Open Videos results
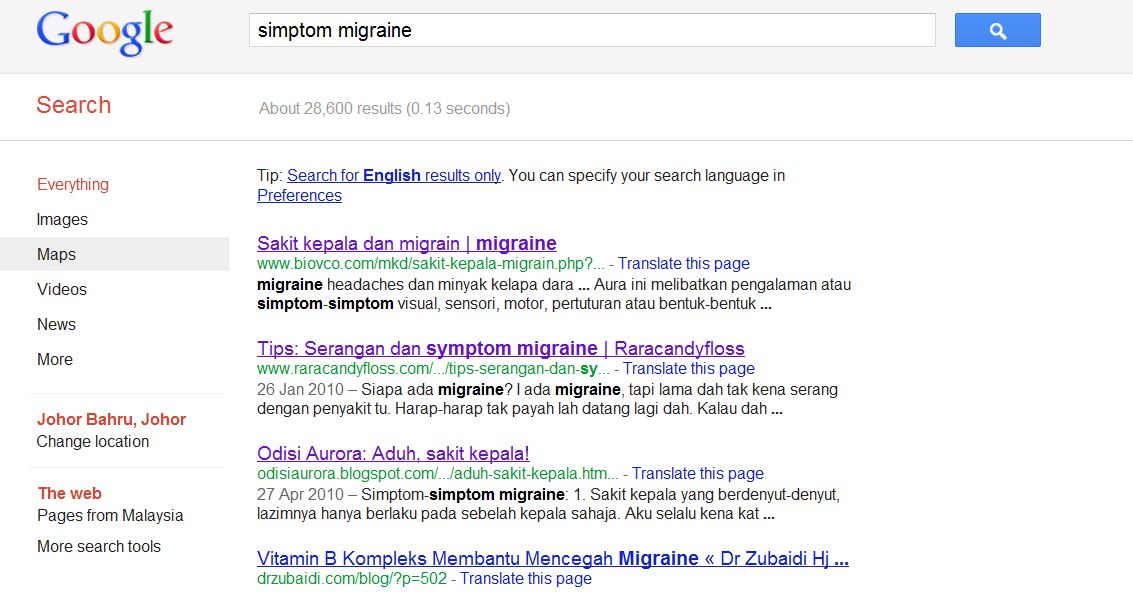1133x592 pixels. (62, 289)
